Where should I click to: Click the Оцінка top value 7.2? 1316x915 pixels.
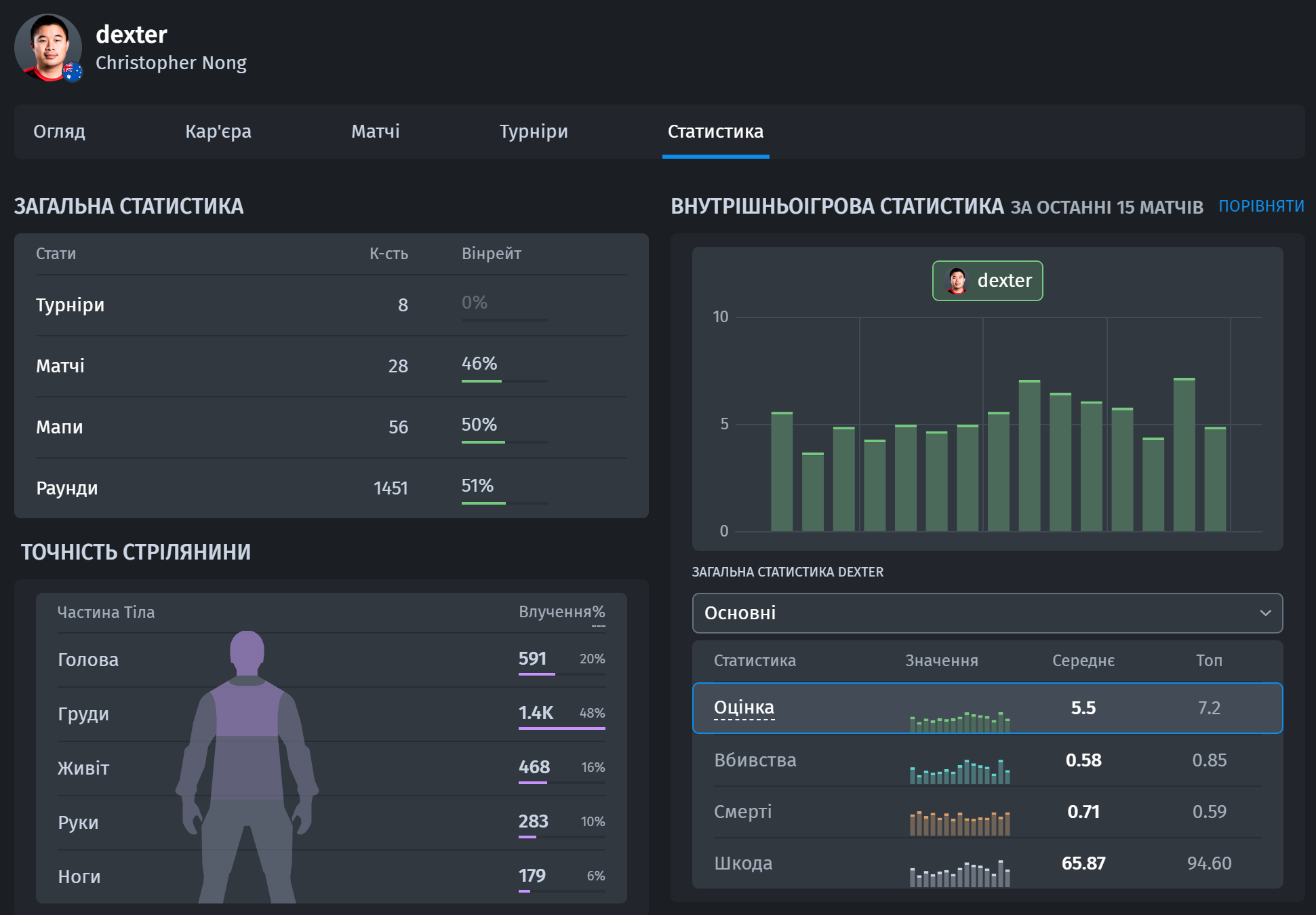pos(1209,708)
